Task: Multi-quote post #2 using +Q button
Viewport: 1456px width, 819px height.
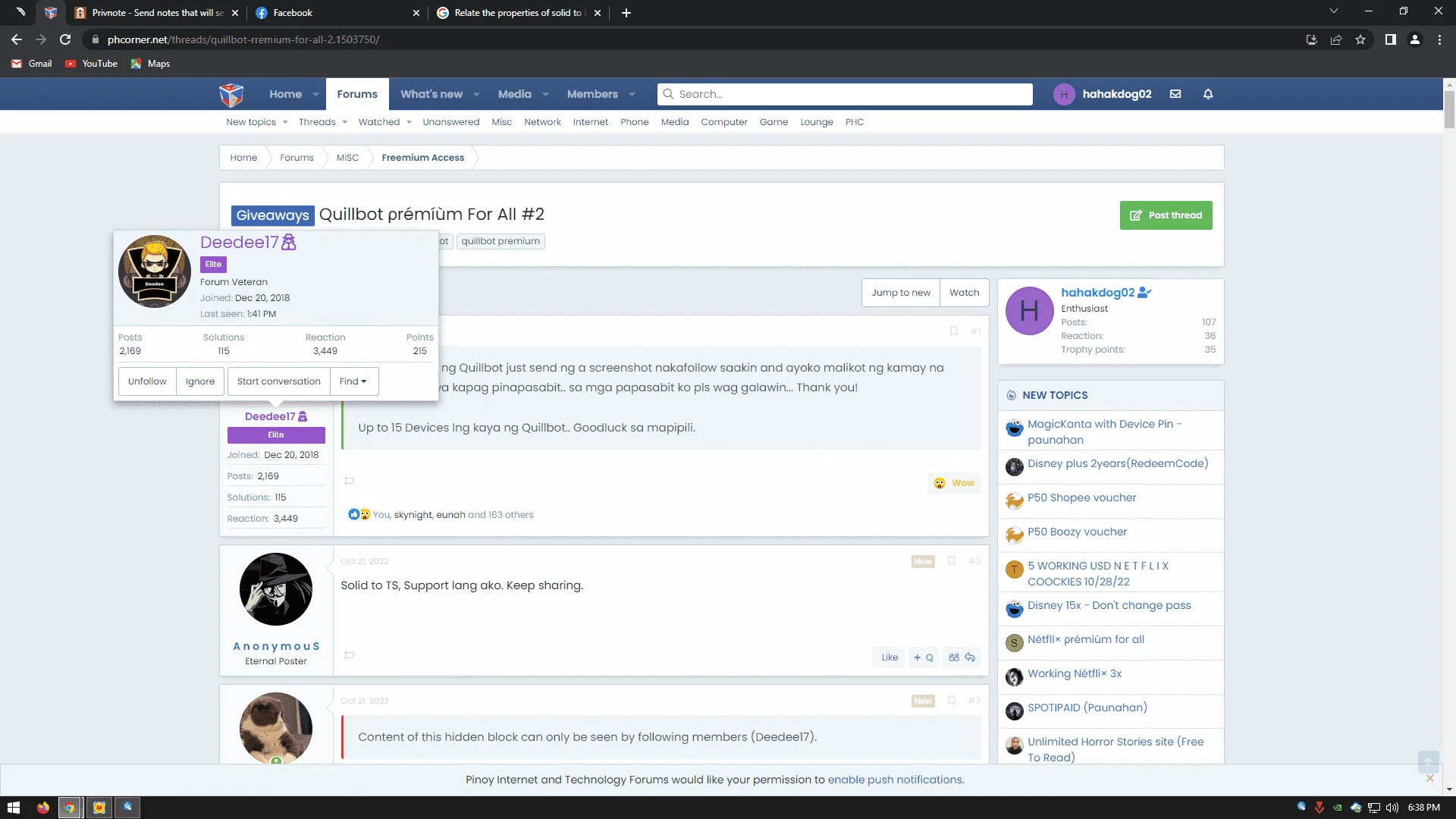Action: [x=923, y=657]
